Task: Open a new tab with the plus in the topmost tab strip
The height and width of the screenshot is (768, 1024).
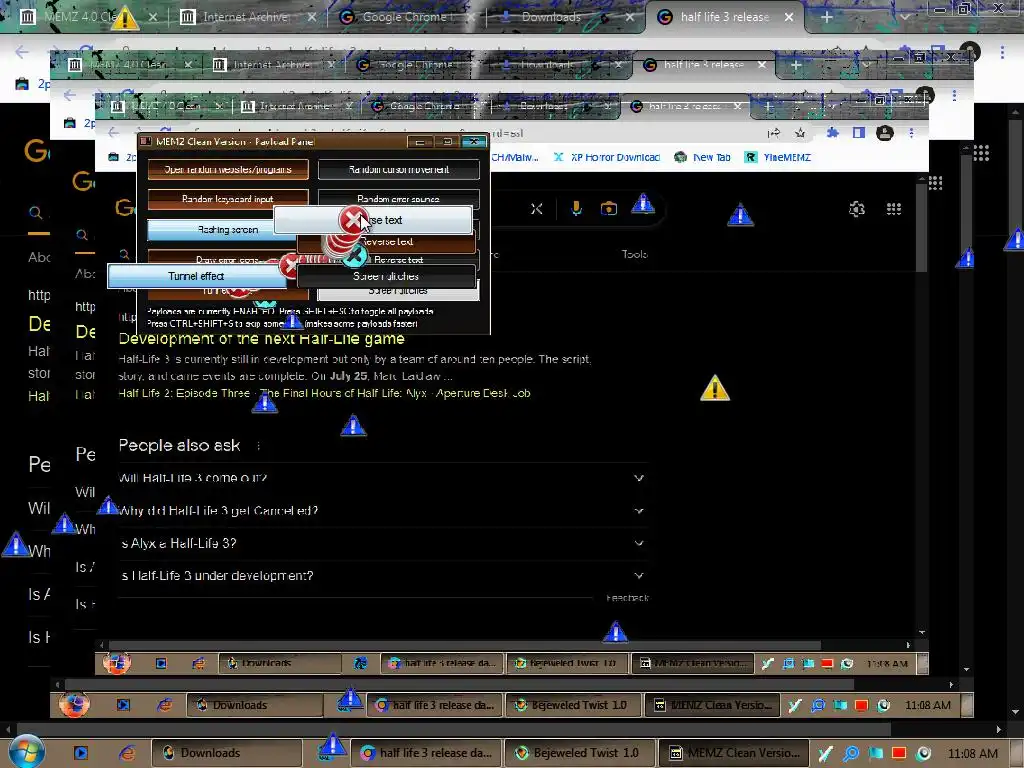Action: point(827,17)
